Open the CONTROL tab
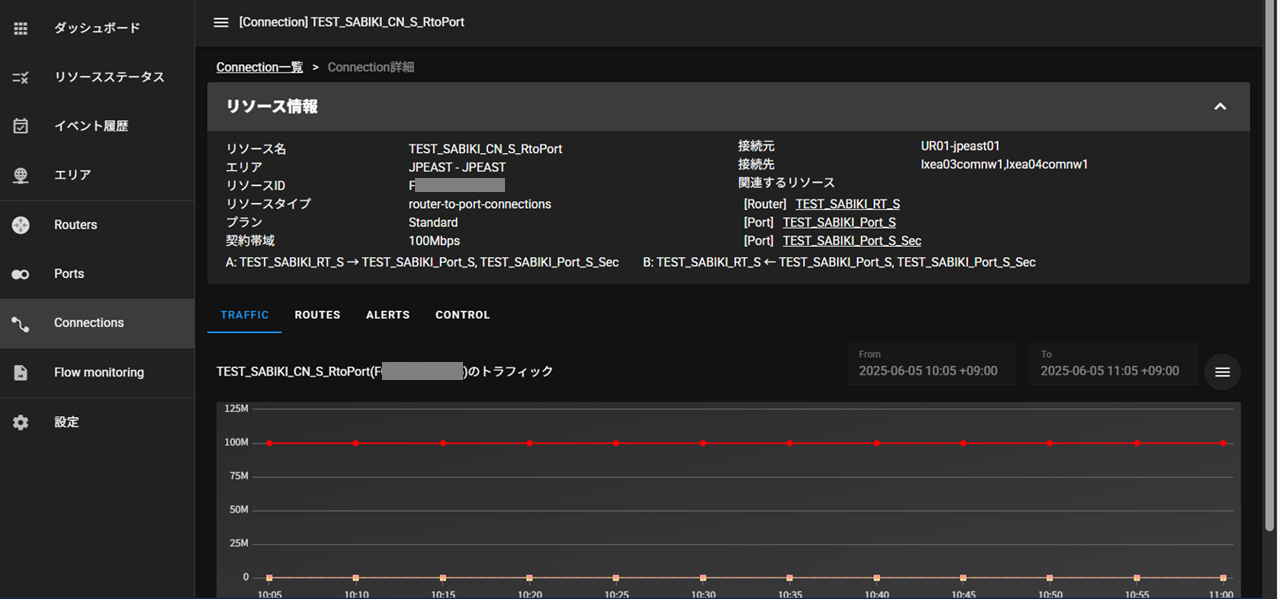The width and height of the screenshot is (1280, 599). pyautogui.click(x=462, y=315)
